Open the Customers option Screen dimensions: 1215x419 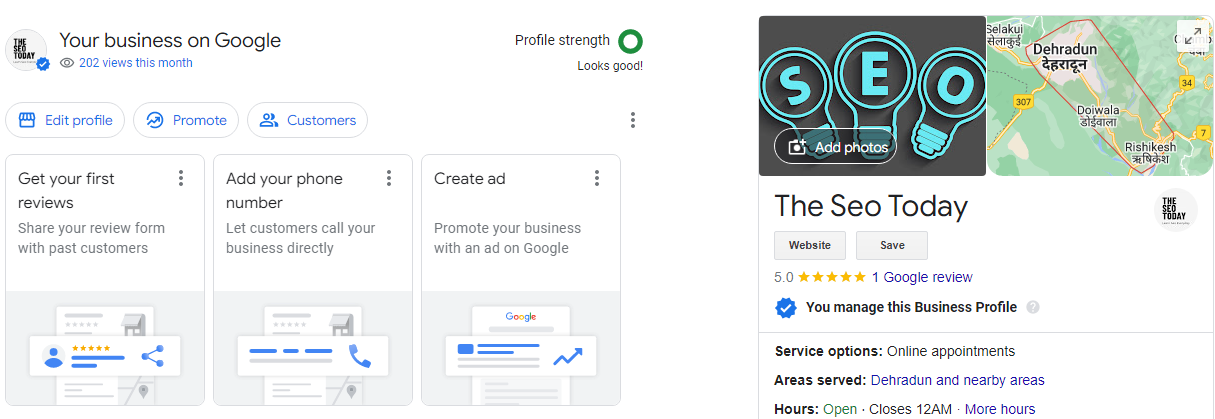point(307,120)
